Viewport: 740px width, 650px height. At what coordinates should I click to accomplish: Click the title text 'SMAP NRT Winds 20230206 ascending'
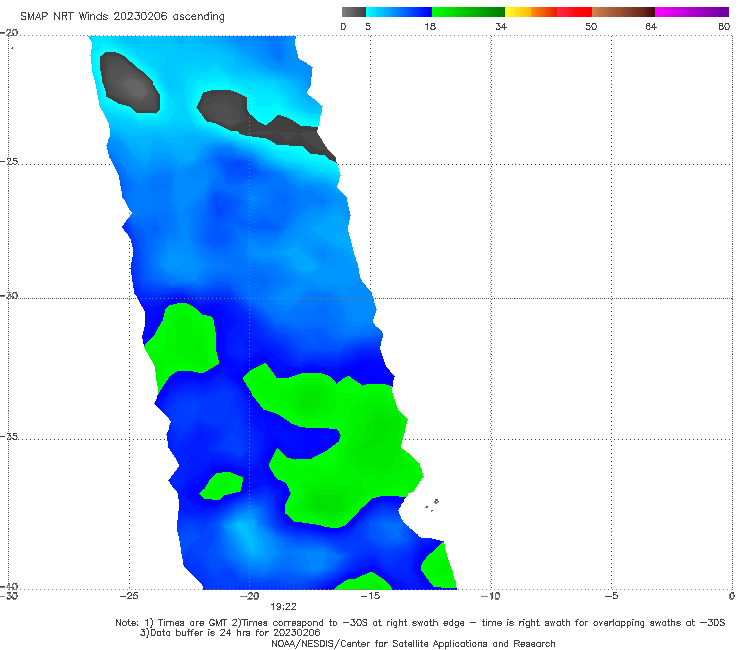coord(122,16)
